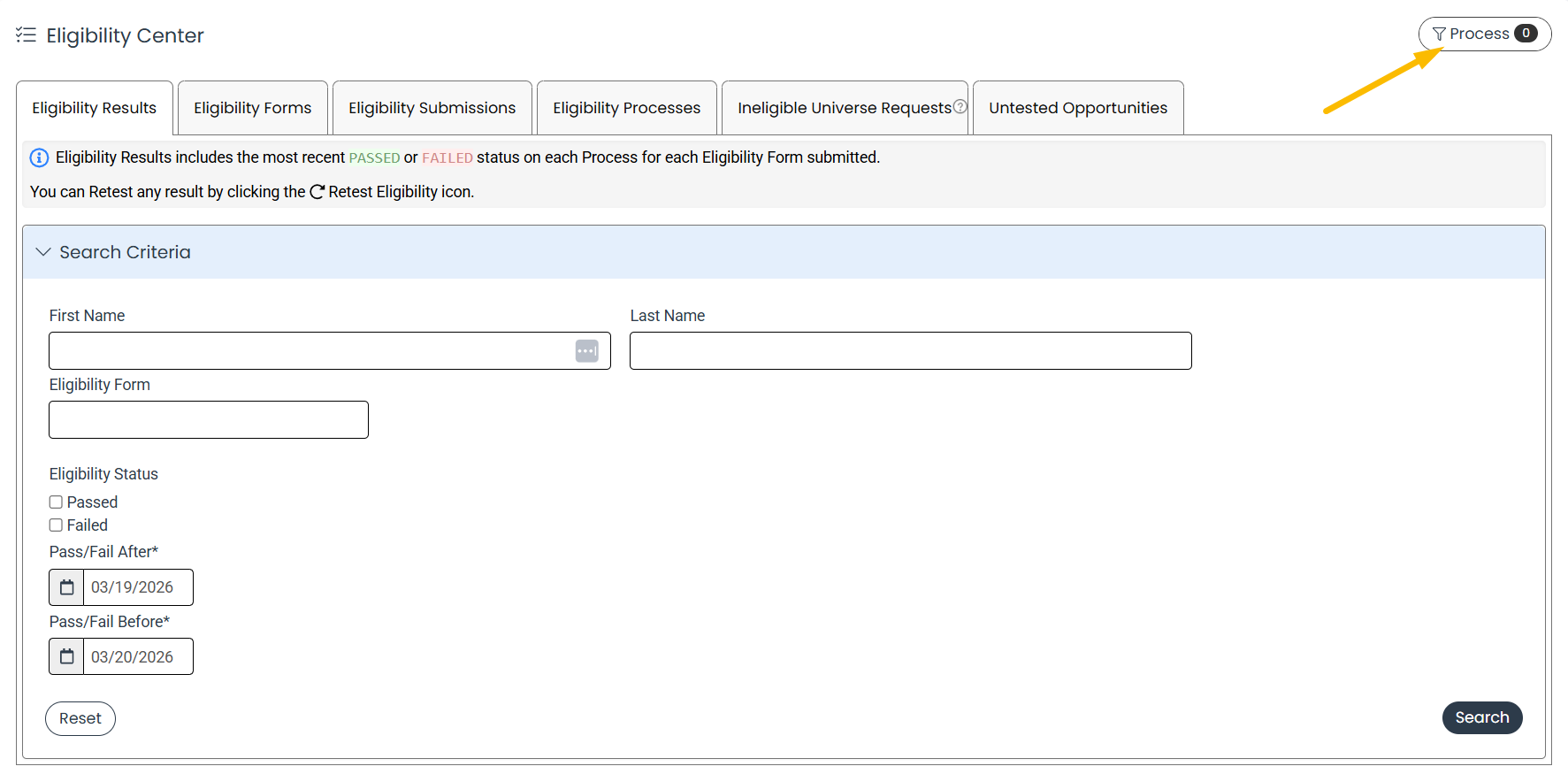Open the Eligibility Forms tab
This screenshot has width=1568, height=774.
click(253, 108)
